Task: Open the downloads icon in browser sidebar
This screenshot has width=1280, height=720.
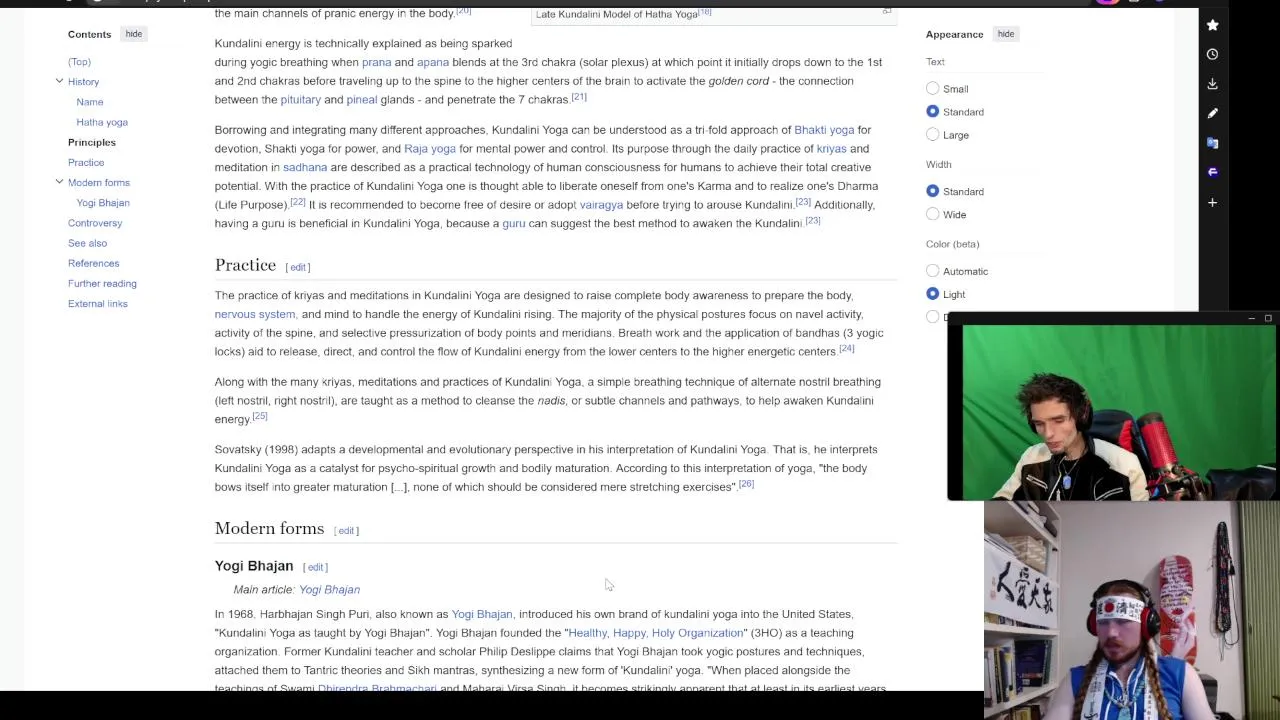Action: click(x=1212, y=84)
